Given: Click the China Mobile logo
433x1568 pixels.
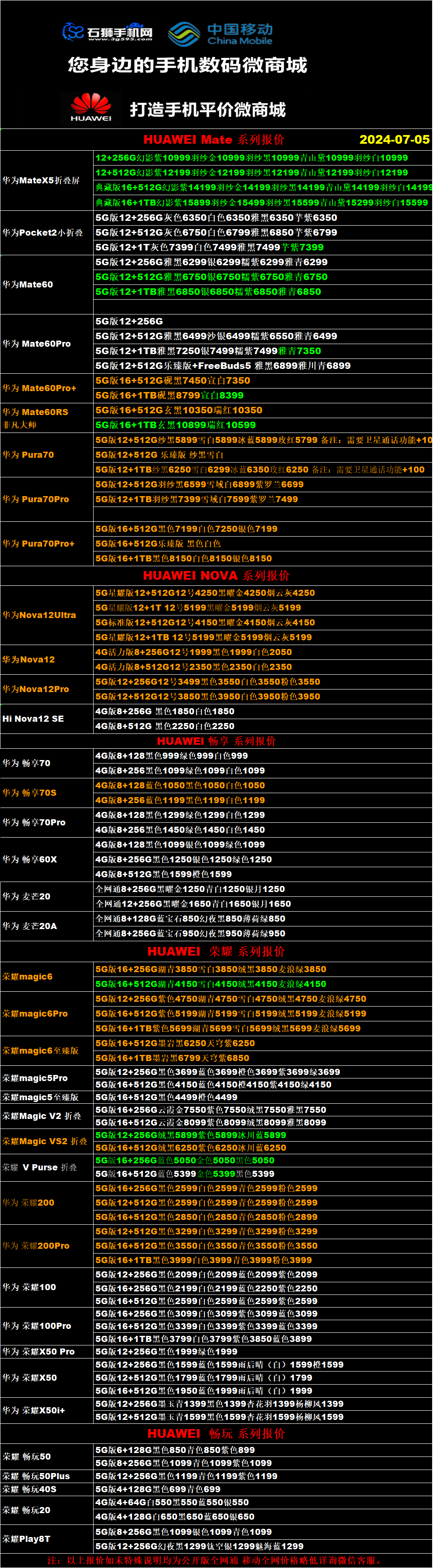Looking at the screenshot, I should pos(220,34).
